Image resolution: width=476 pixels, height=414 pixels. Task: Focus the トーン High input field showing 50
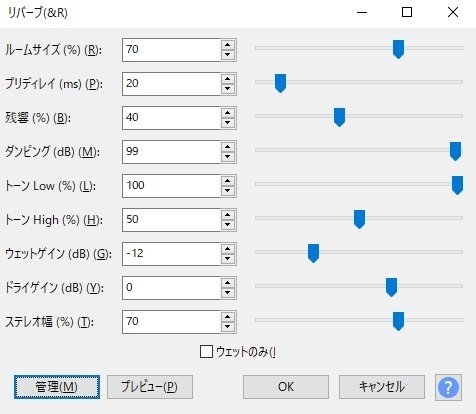point(171,220)
